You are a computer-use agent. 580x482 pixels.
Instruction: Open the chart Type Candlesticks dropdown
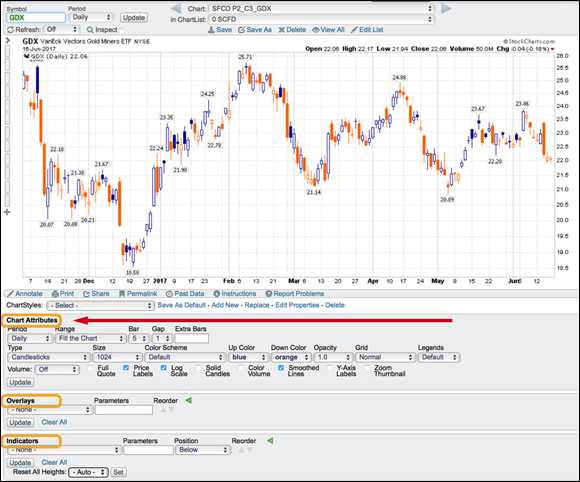click(x=48, y=357)
